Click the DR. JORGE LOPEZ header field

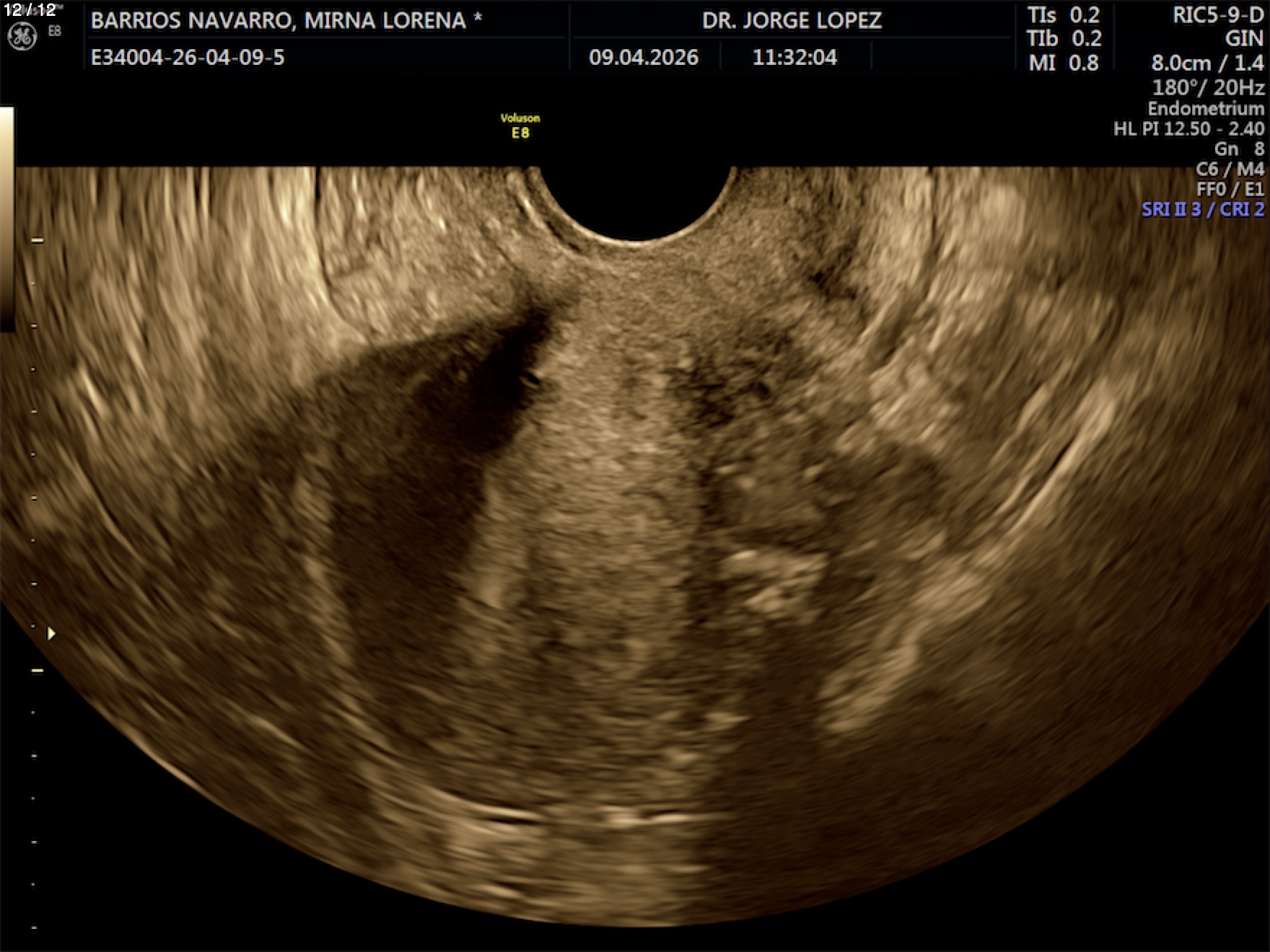click(x=792, y=20)
